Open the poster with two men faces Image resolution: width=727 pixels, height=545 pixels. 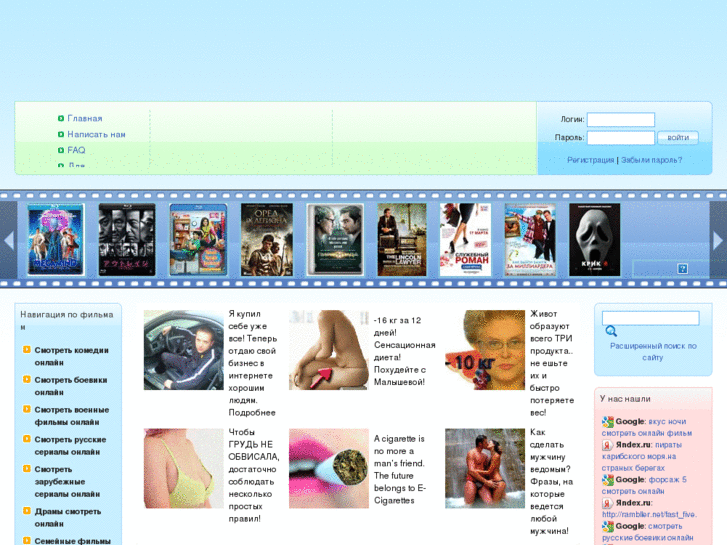point(335,239)
